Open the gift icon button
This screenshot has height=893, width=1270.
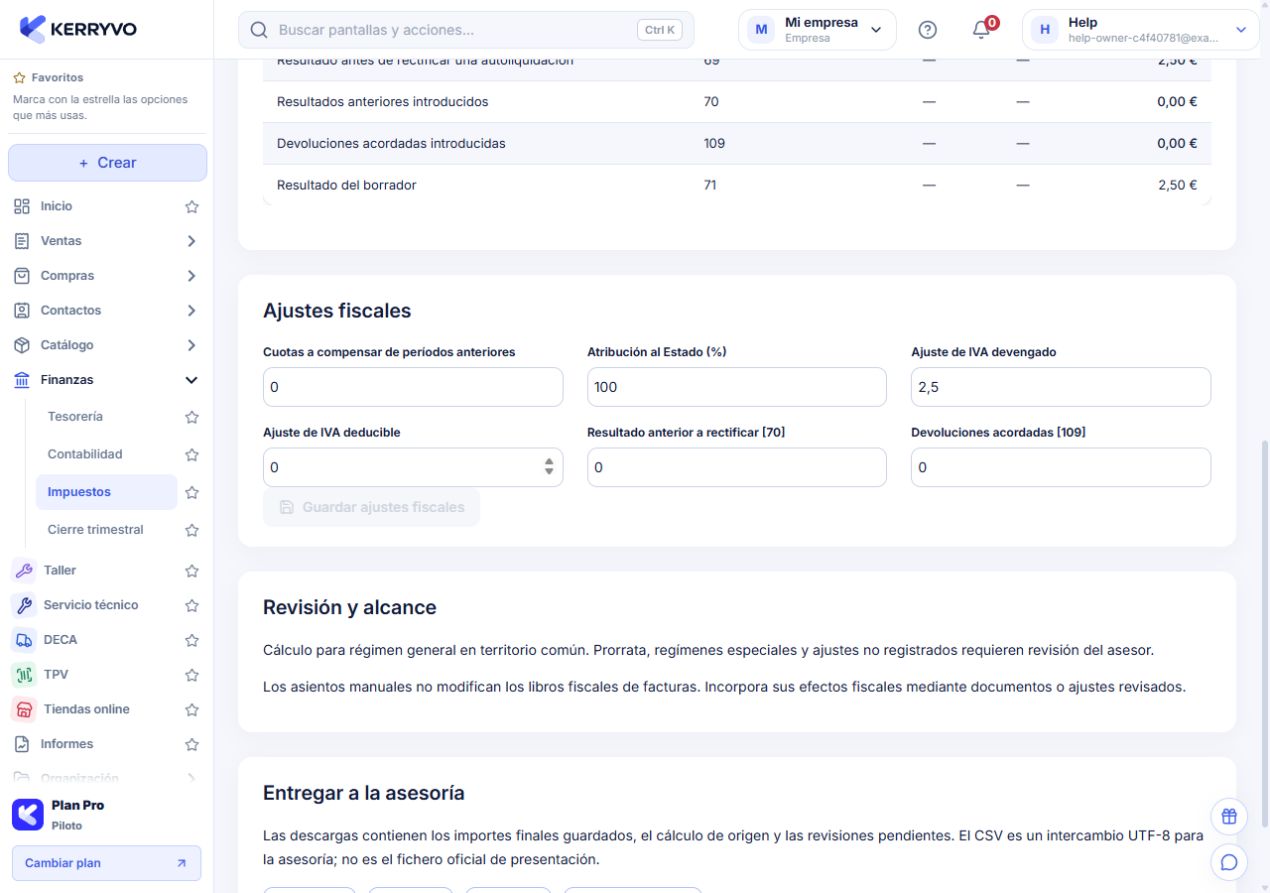pyautogui.click(x=1229, y=816)
